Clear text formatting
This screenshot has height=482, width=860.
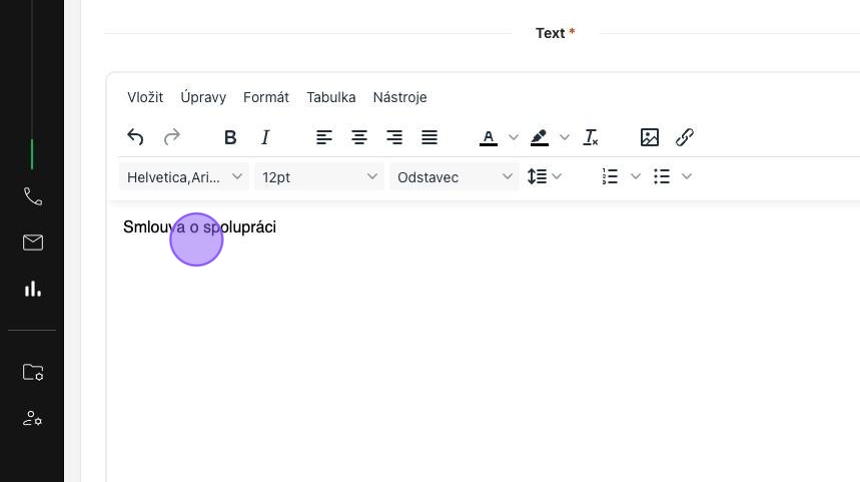[591, 137]
